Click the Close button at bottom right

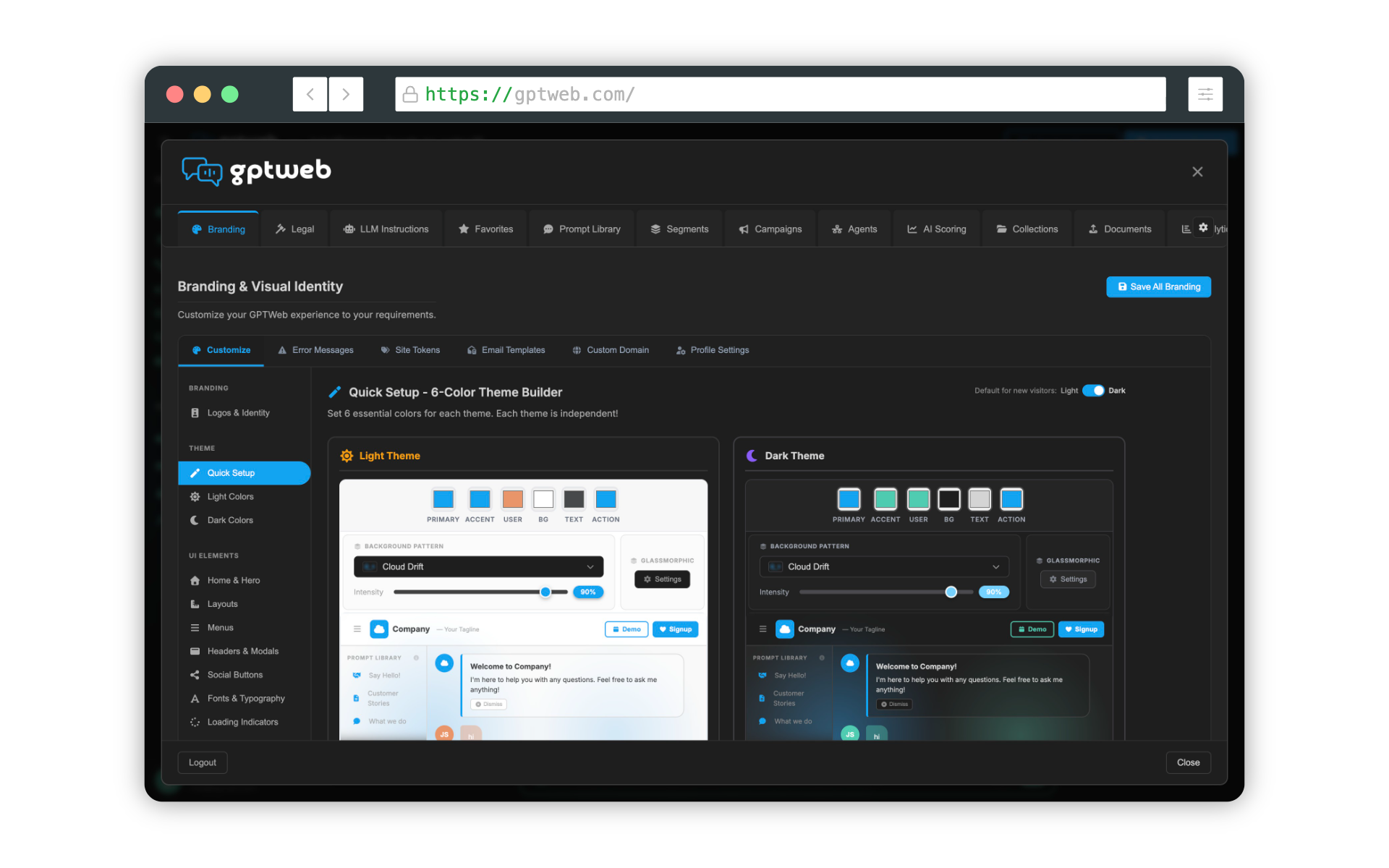click(1189, 762)
